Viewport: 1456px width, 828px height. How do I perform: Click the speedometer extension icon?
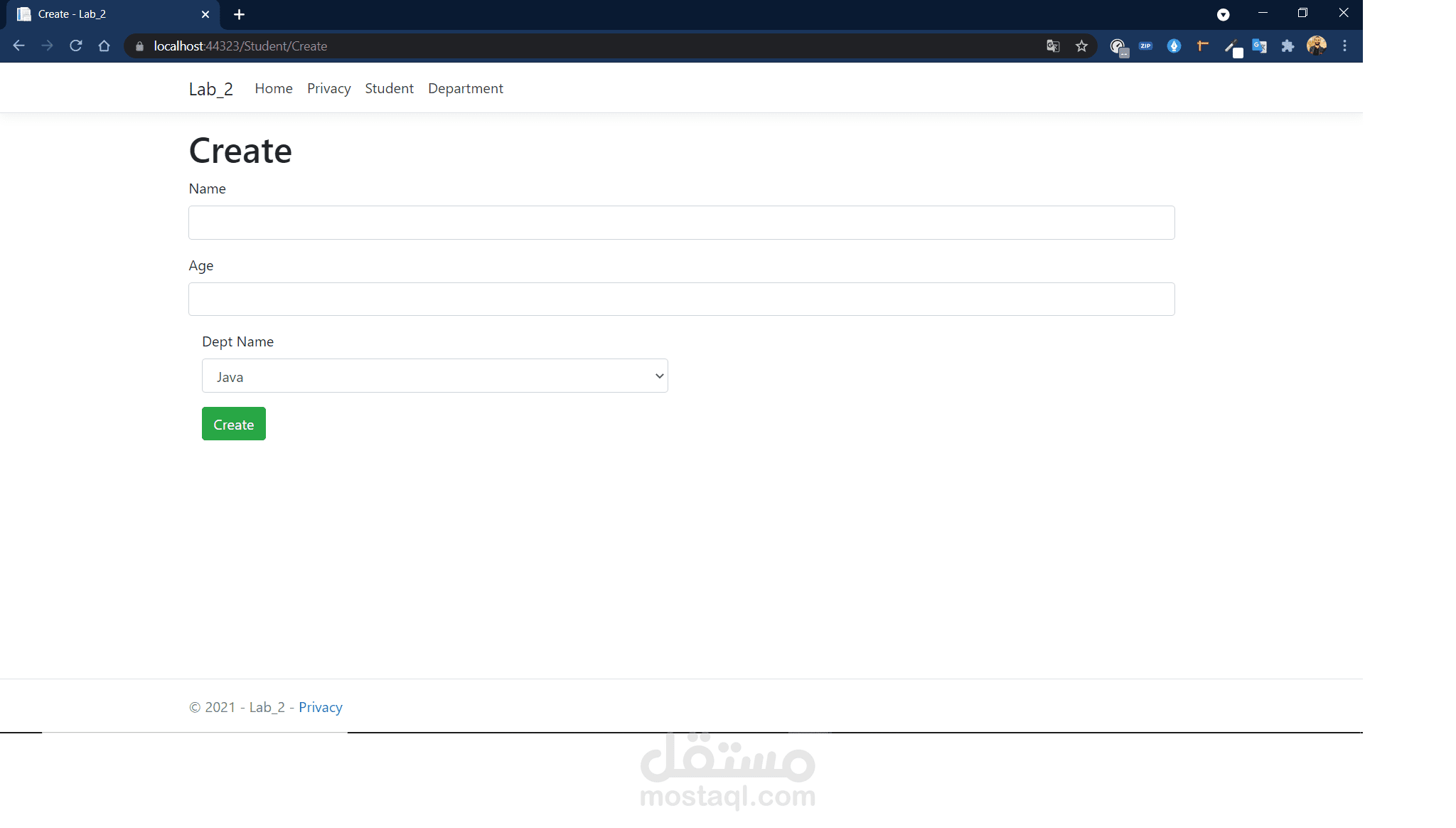1118,47
